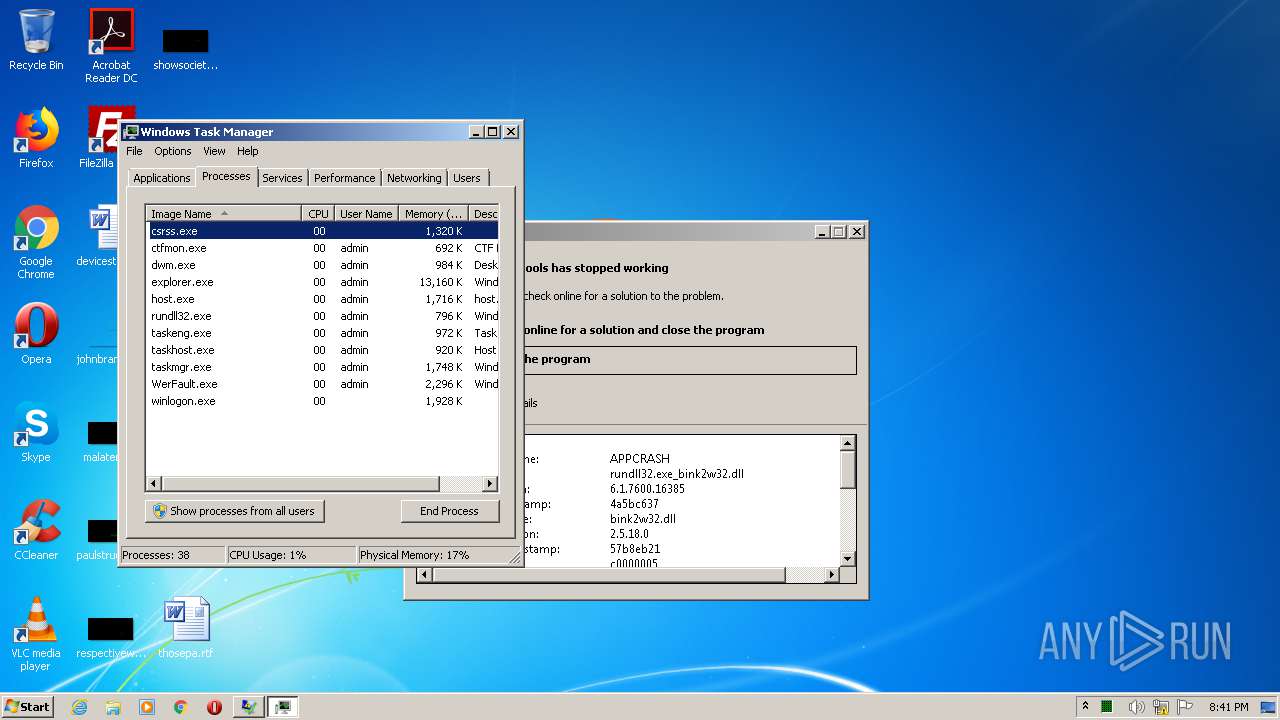The width and height of the screenshot is (1280, 720).
Task: Open Internet Explorer in taskbar
Action: (x=80, y=707)
